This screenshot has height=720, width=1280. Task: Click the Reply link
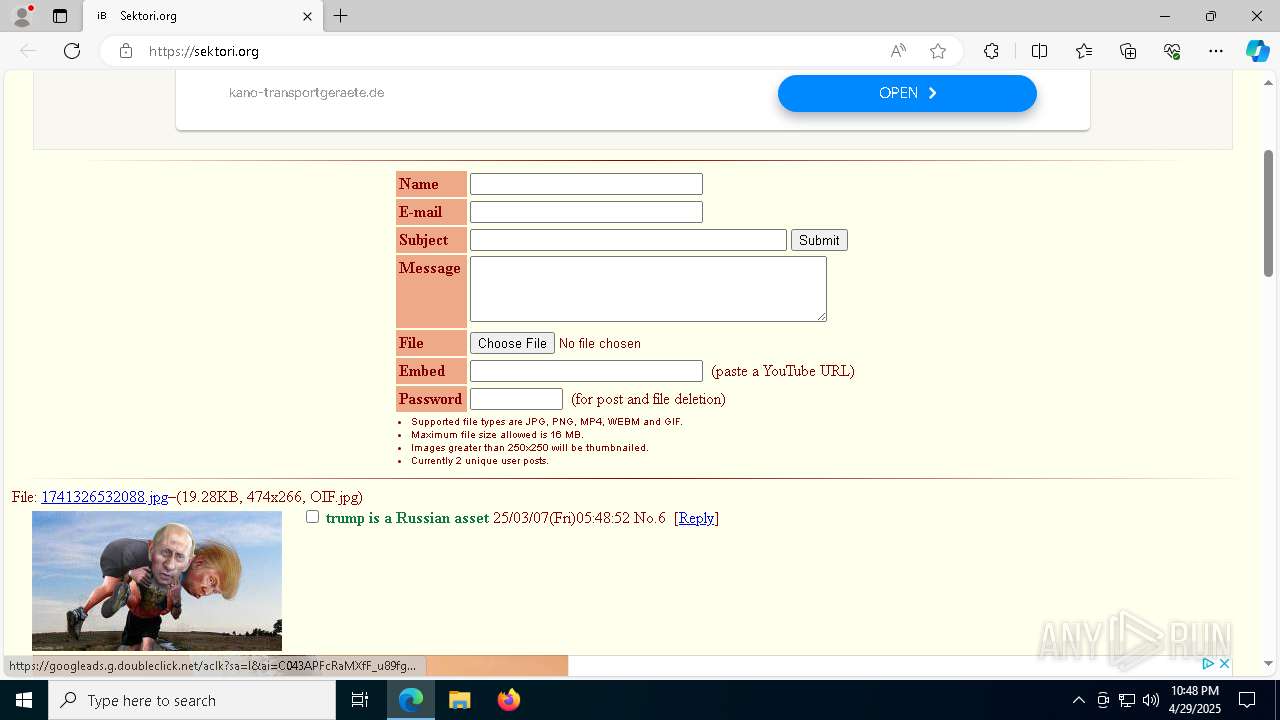(696, 518)
